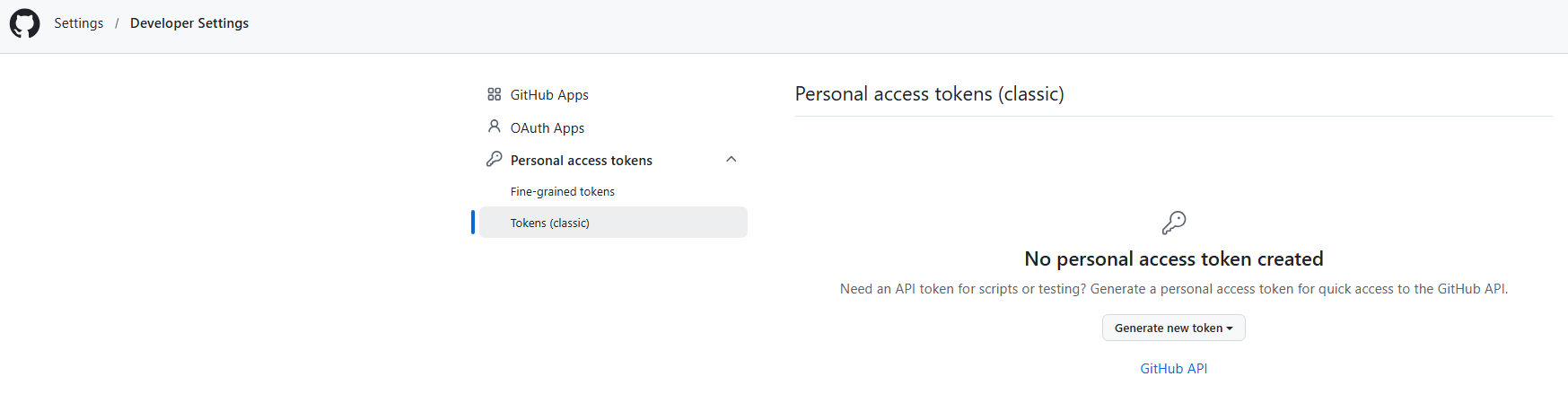Go to Developer Settings breadcrumb
This screenshot has height=394, width=1568.
(x=189, y=23)
